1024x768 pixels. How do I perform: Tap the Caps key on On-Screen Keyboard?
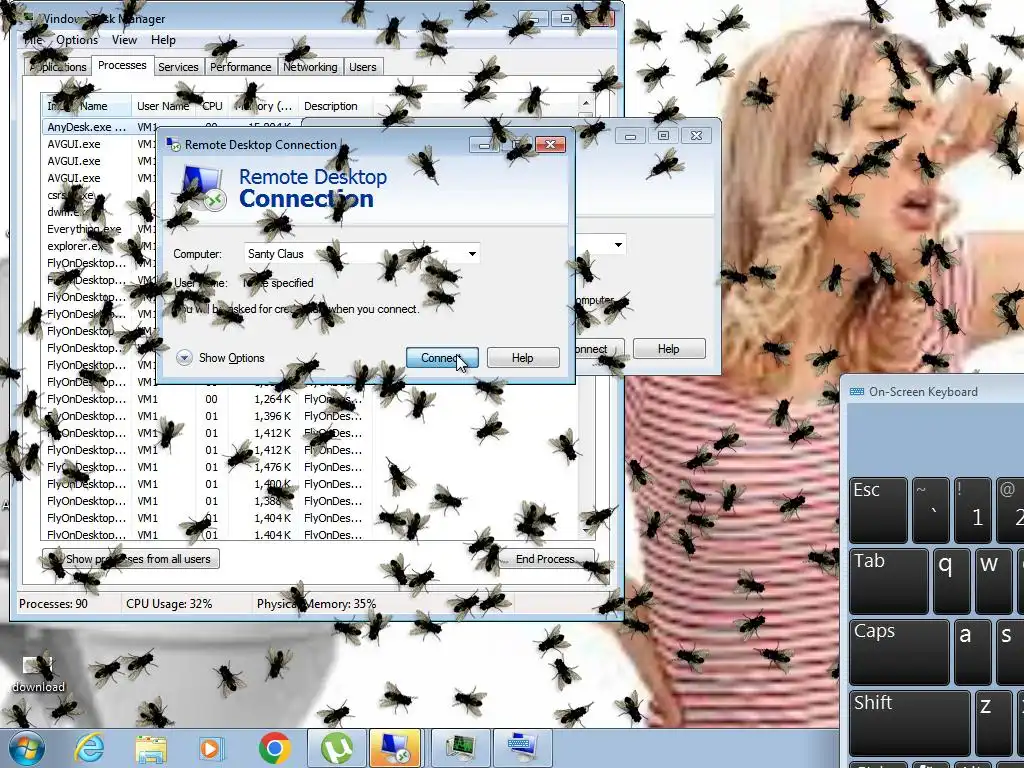point(899,652)
